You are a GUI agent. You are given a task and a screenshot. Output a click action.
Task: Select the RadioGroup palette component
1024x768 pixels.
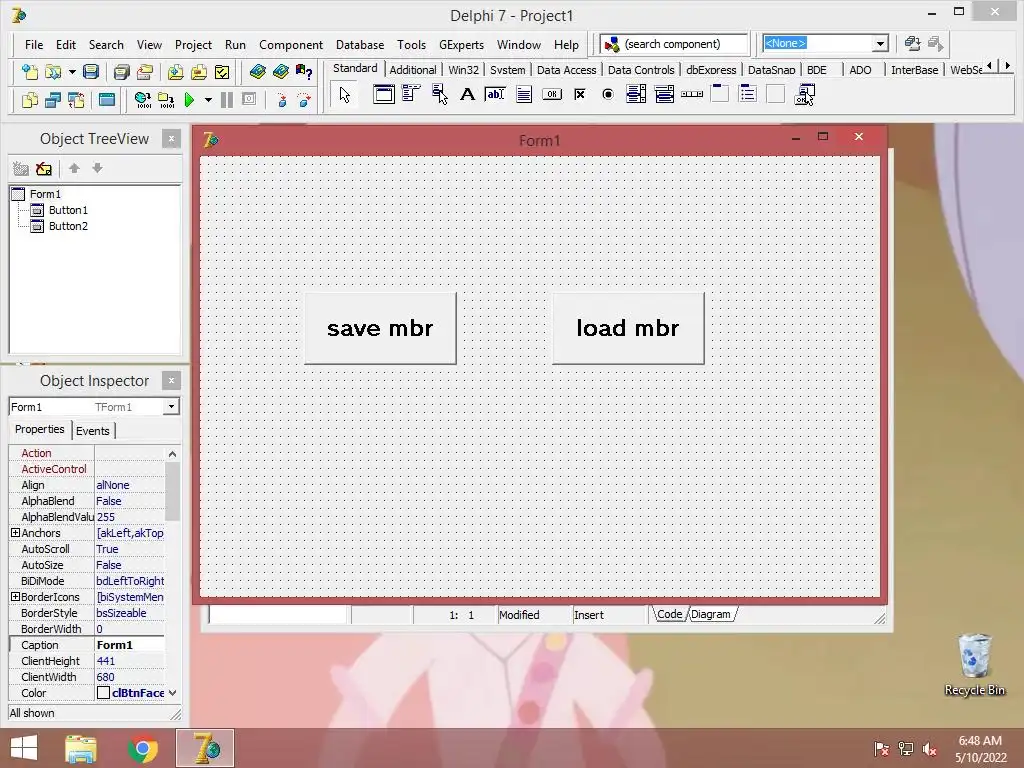748,95
